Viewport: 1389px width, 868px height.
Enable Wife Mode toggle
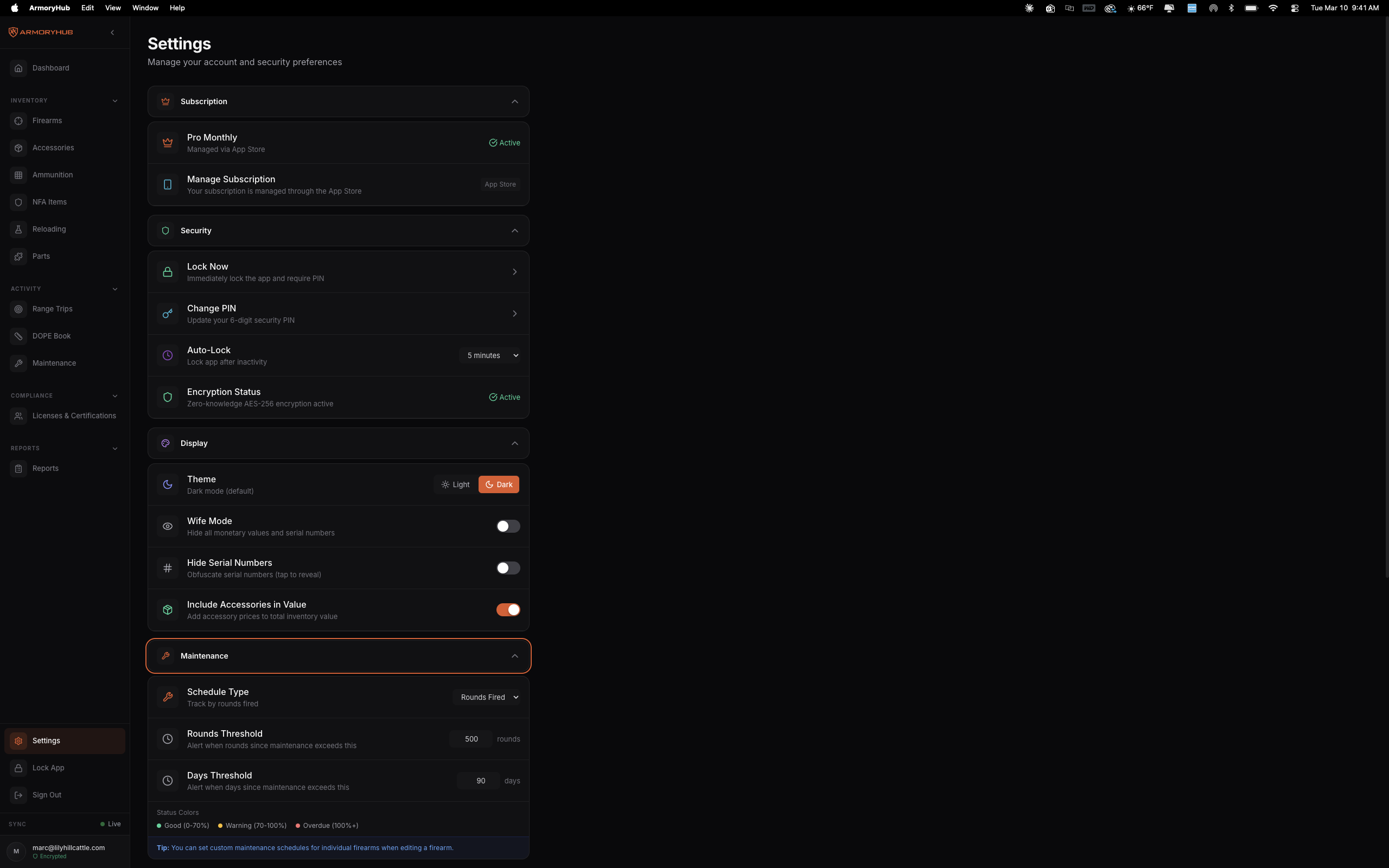point(507,526)
